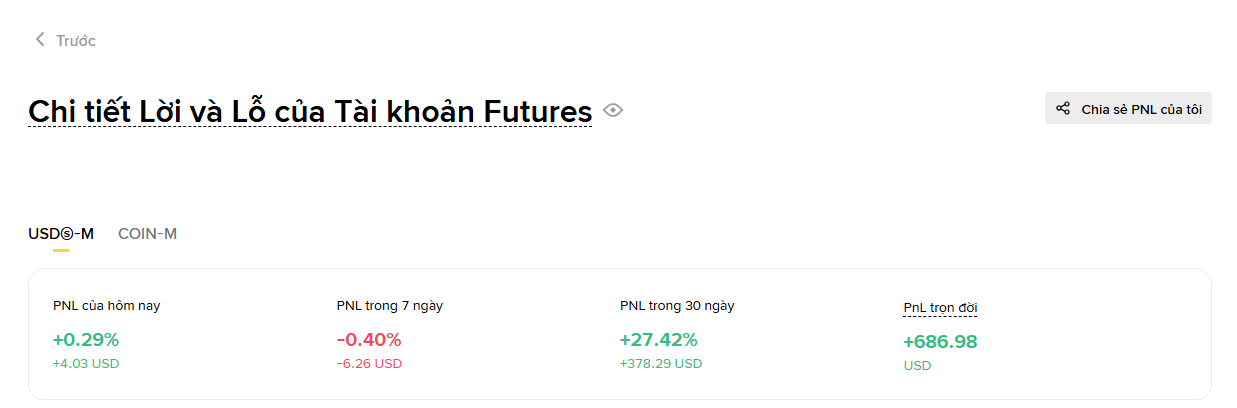Click the "PNL của hôm nay" label

tap(106, 306)
